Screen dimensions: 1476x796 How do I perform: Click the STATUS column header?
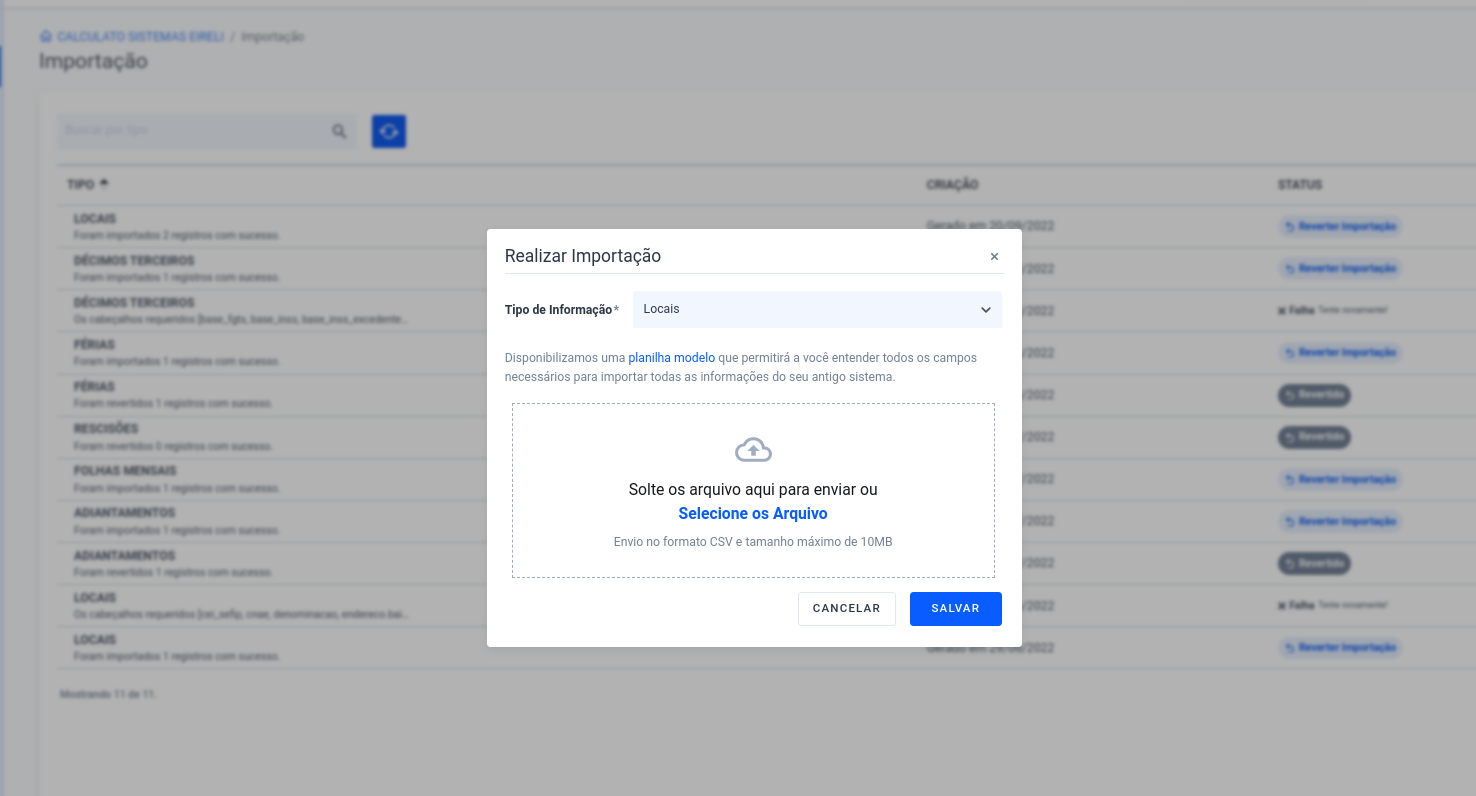pos(1299,185)
